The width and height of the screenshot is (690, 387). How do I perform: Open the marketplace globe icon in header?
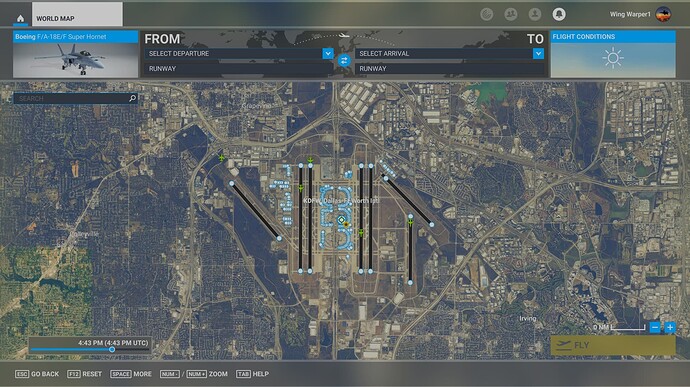point(487,14)
